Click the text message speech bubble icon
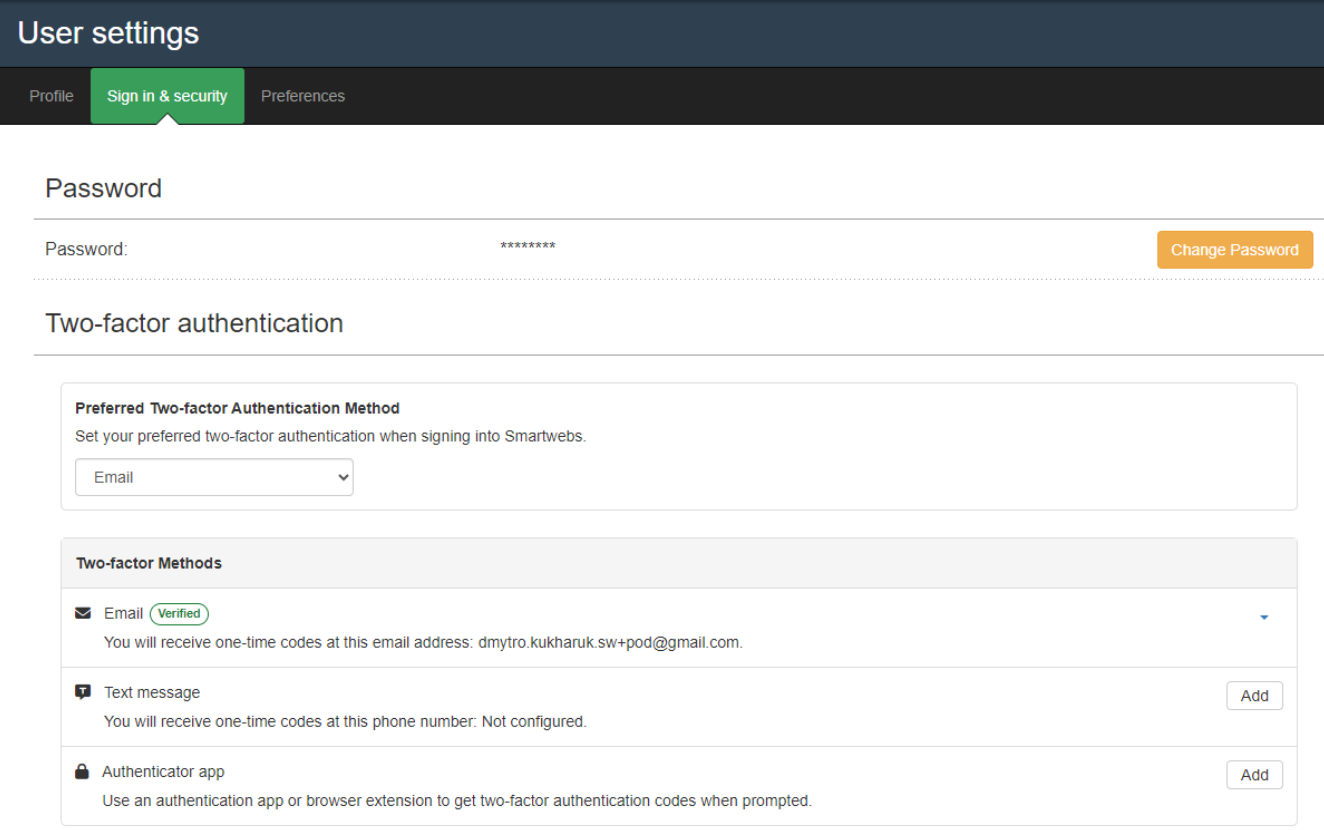The width and height of the screenshot is (1324, 830). (x=83, y=692)
